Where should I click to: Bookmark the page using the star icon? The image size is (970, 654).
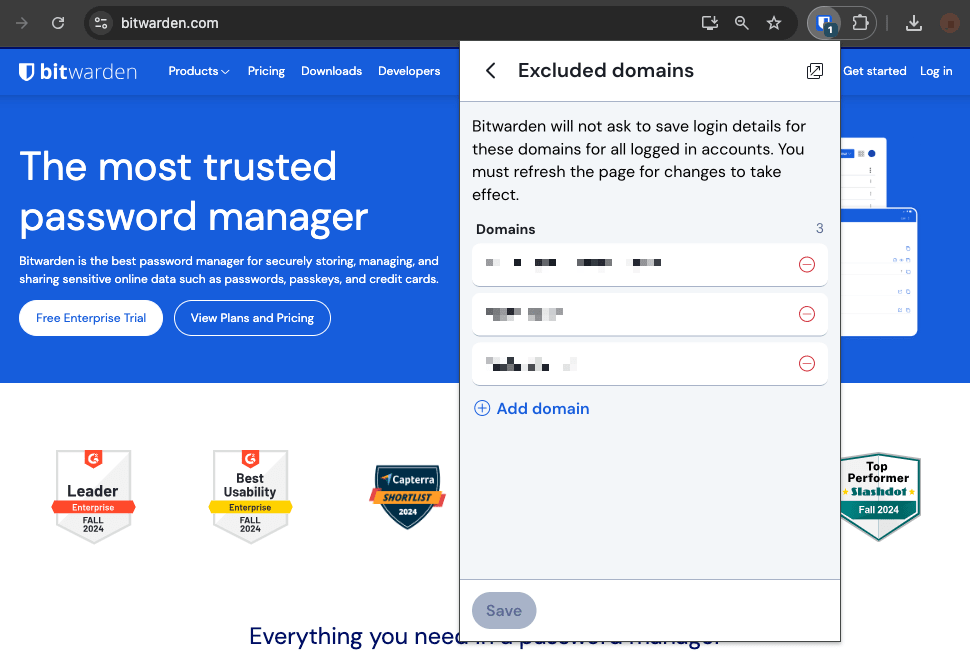coord(774,22)
